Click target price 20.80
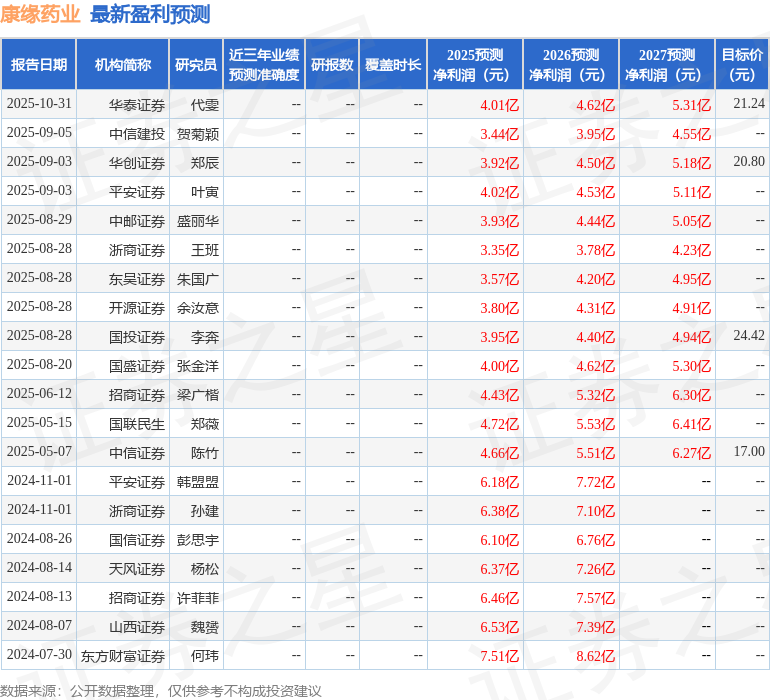 [749, 162]
